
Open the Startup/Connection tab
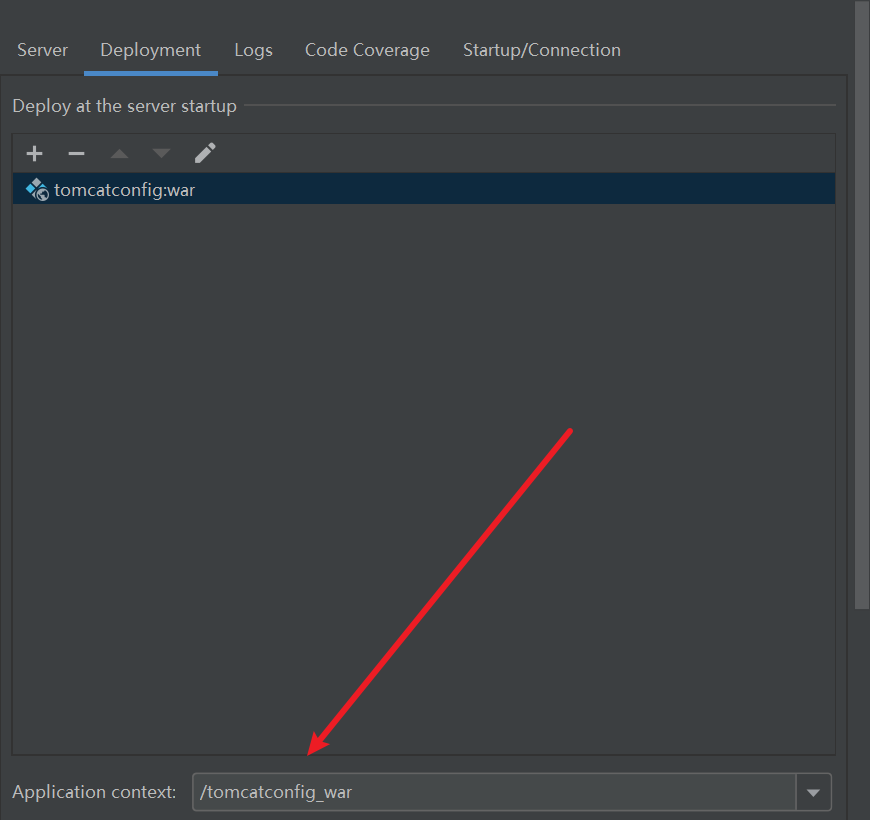click(x=542, y=50)
